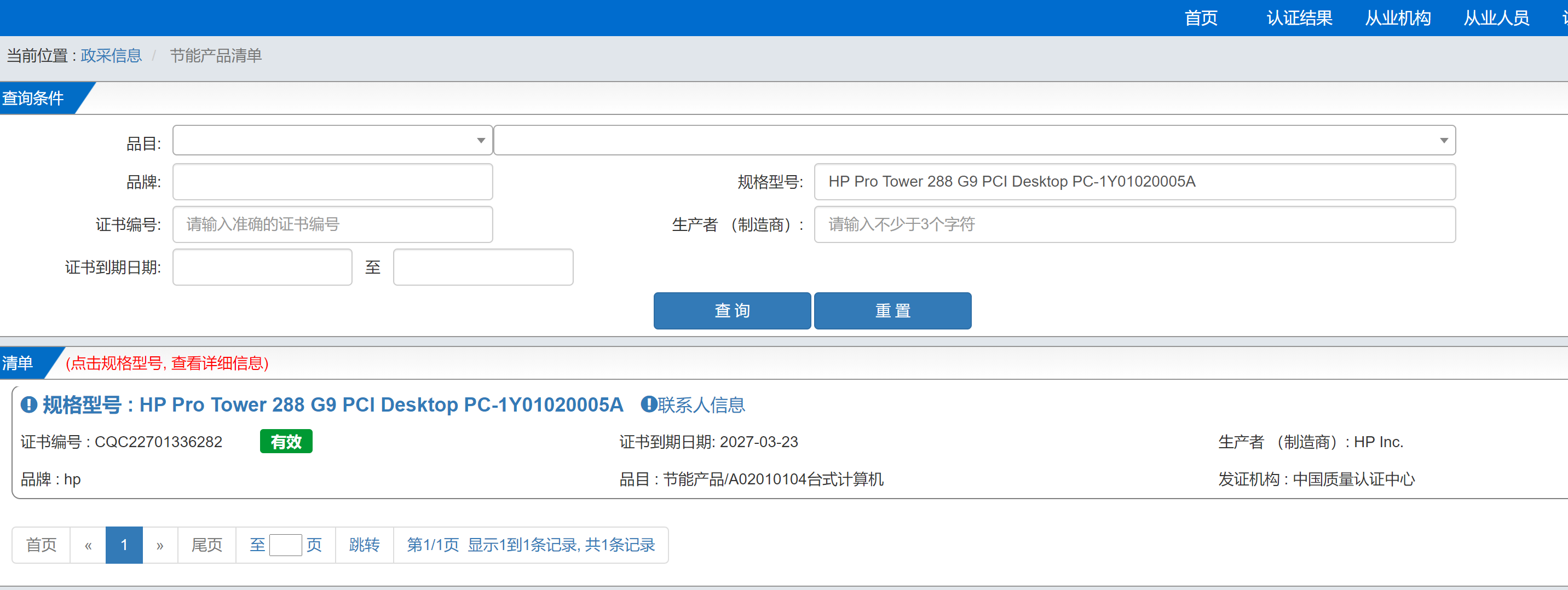1568x590 pixels.
Task: Open the first 品目 category dropdown
Action: pyautogui.click(x=332, y=141)
